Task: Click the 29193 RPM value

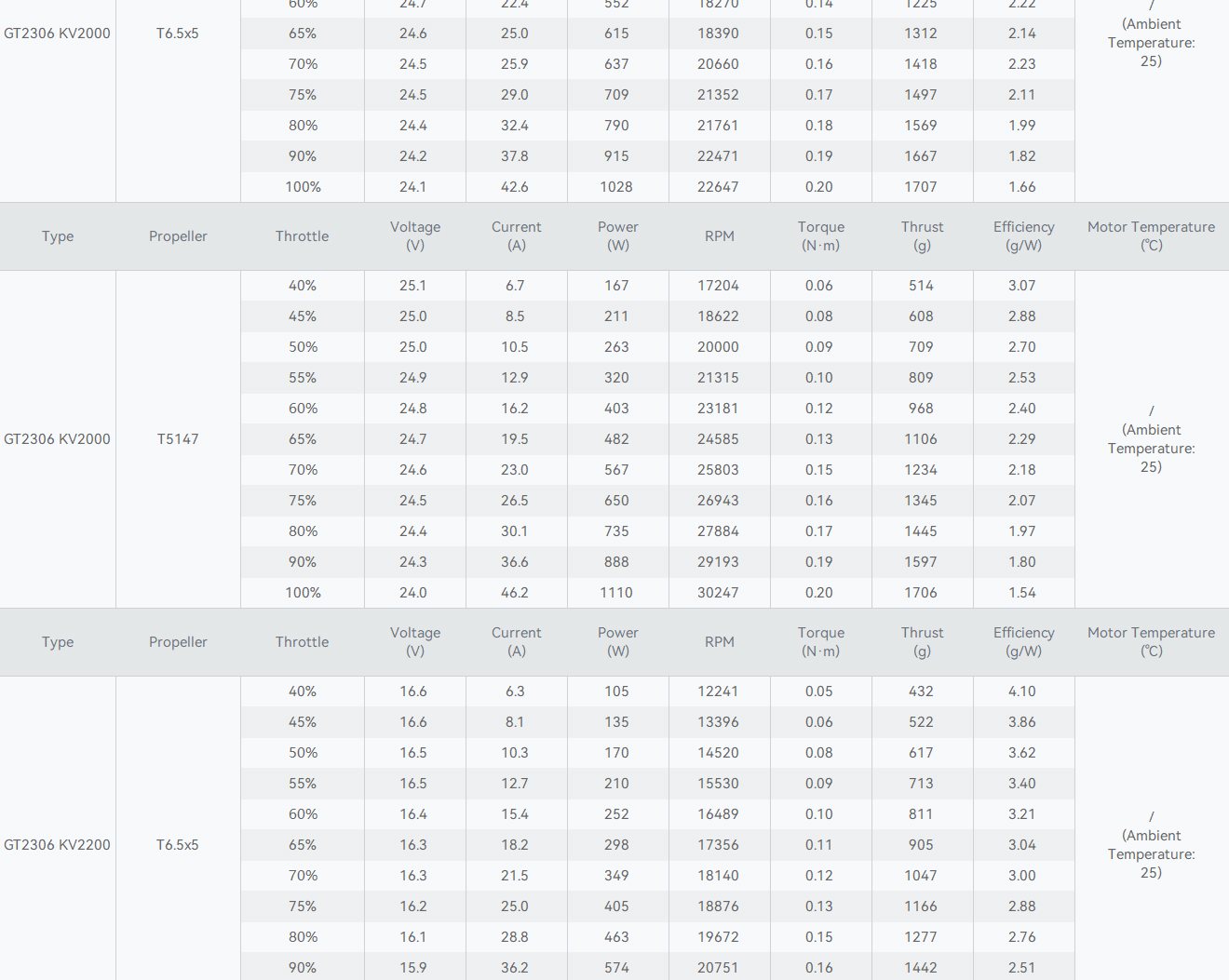Action: coord(718,562)
